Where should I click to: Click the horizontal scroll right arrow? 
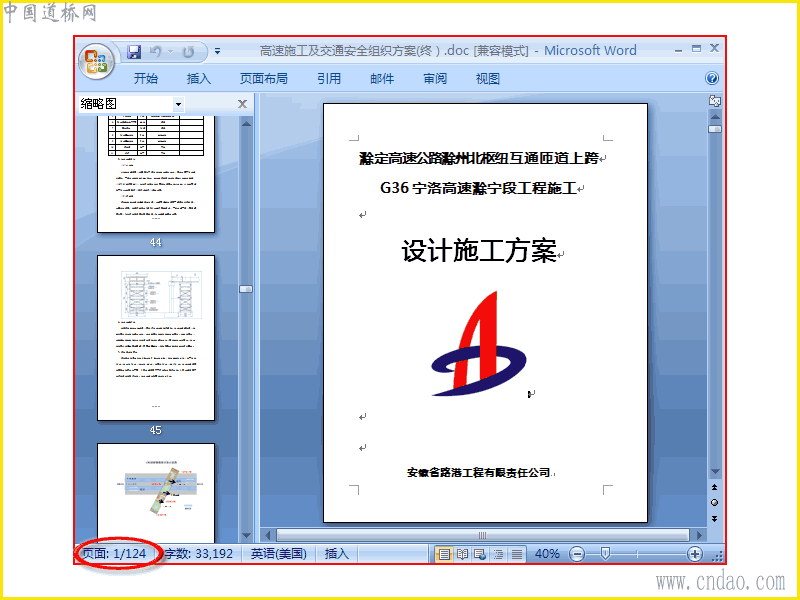[699, 536]
